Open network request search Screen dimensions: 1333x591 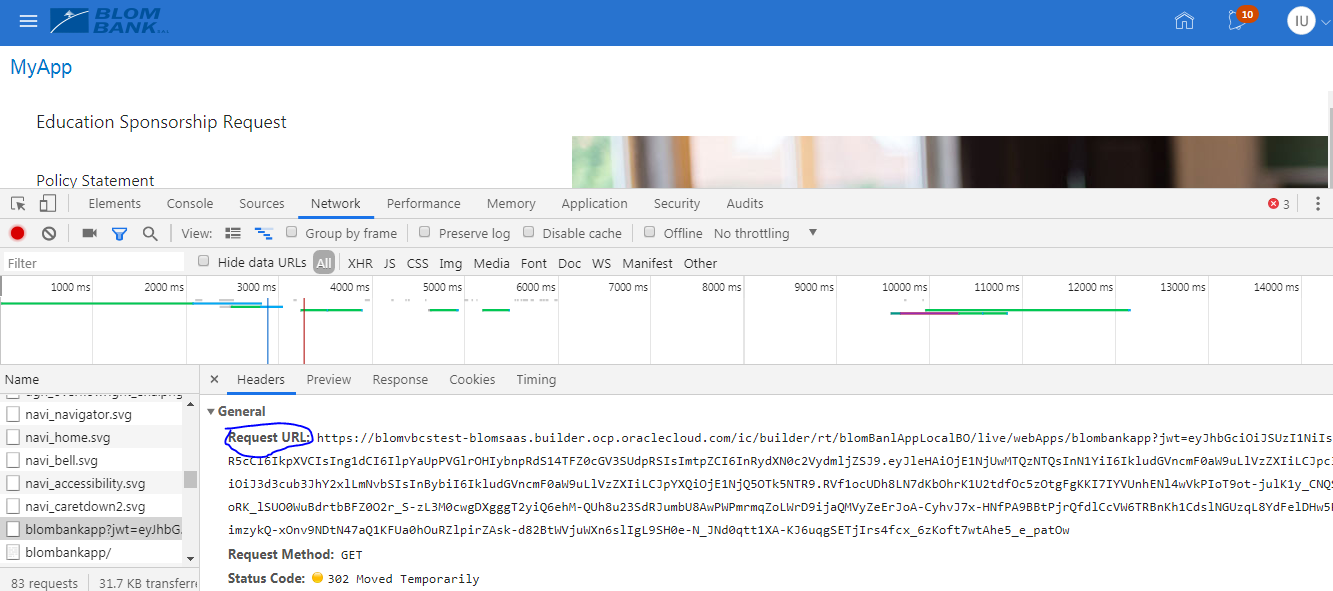[x=149, y=232]
